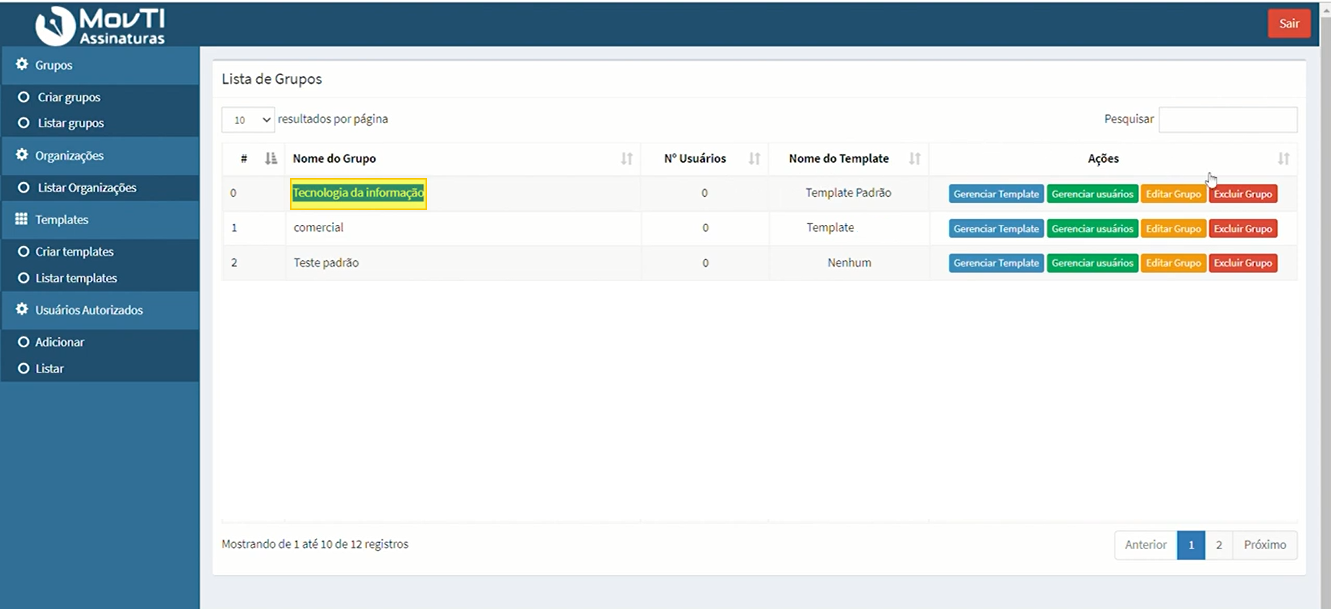Select pagination page 1
Image resolution: width=1331 pixels, height=609 pixels.
1191,545
